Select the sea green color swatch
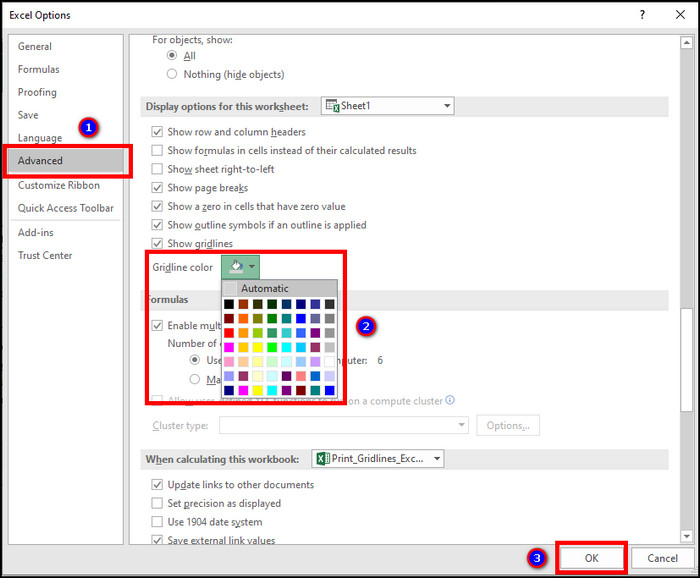The height and width of the screenshot is (578, 700). 272,333
